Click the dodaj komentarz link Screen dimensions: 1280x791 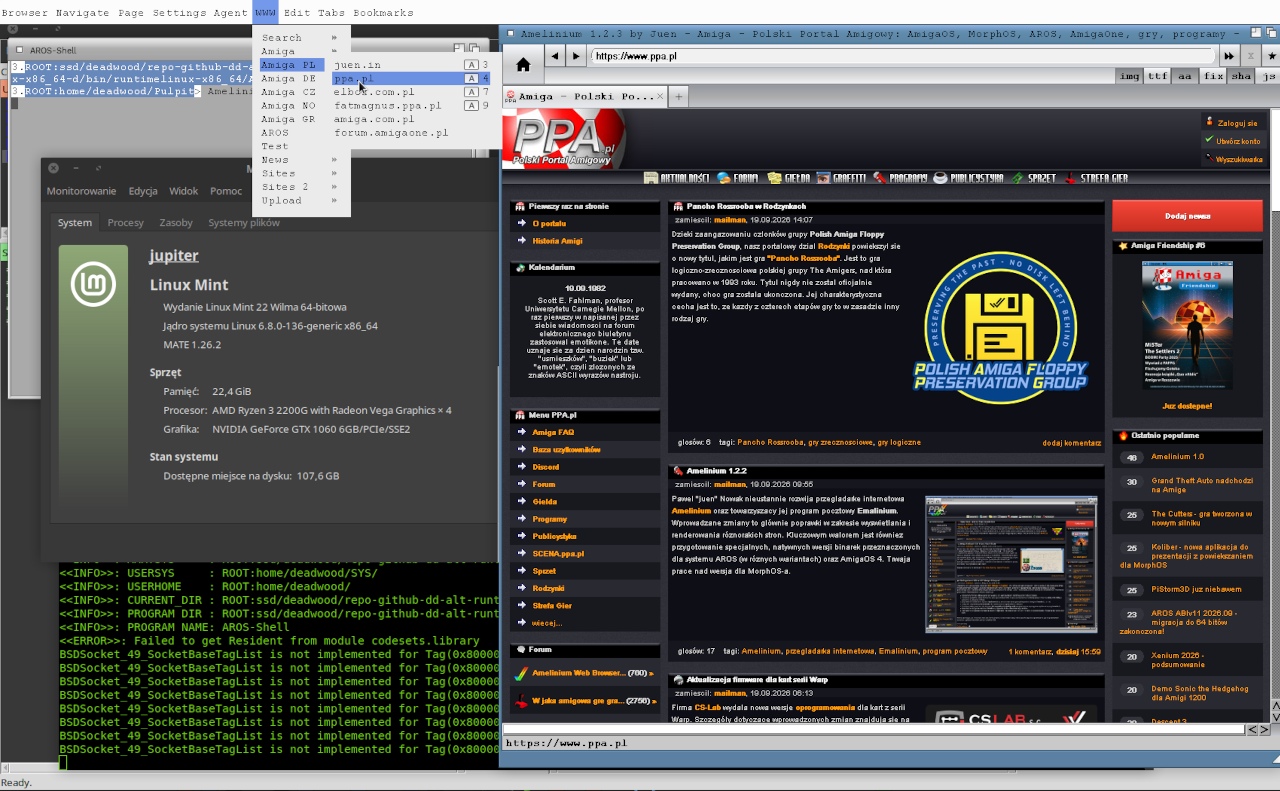point(1071,442)
